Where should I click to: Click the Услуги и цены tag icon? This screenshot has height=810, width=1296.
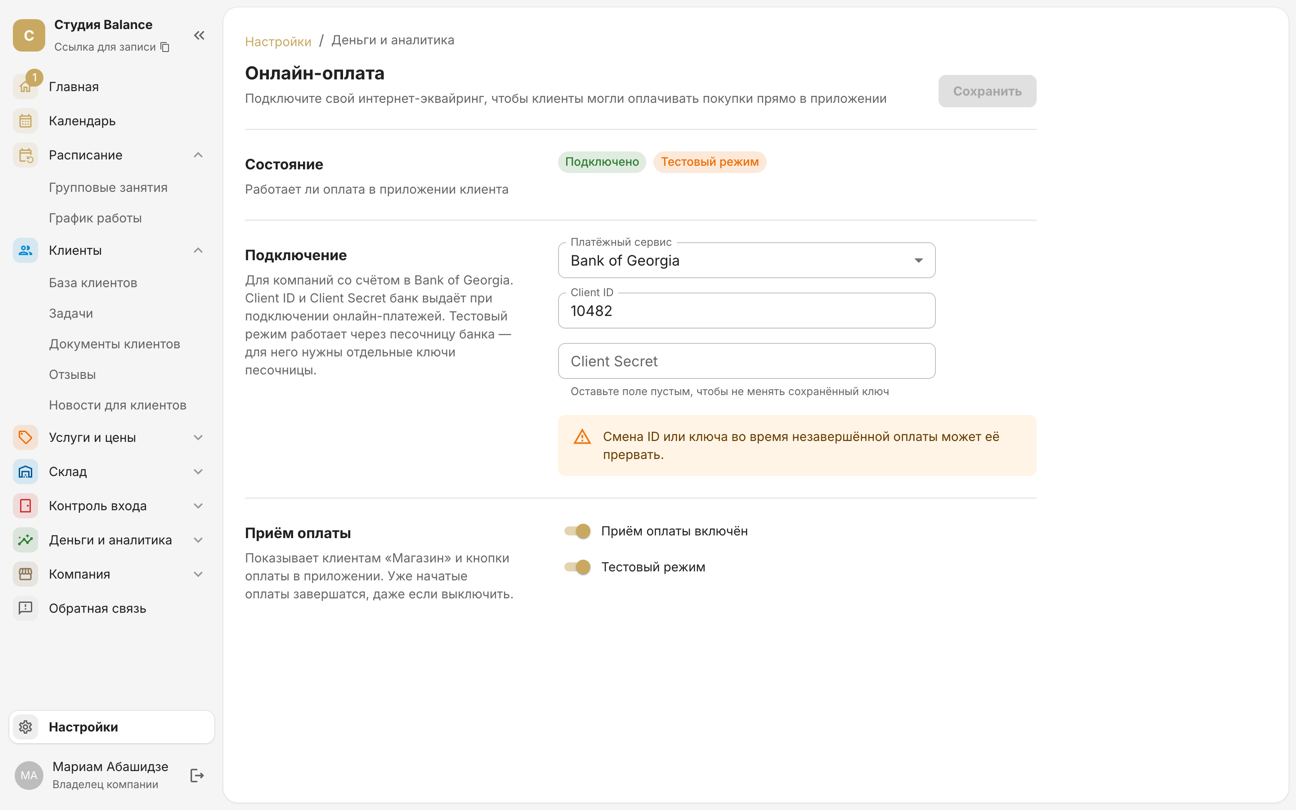click(x=25, y=437)
